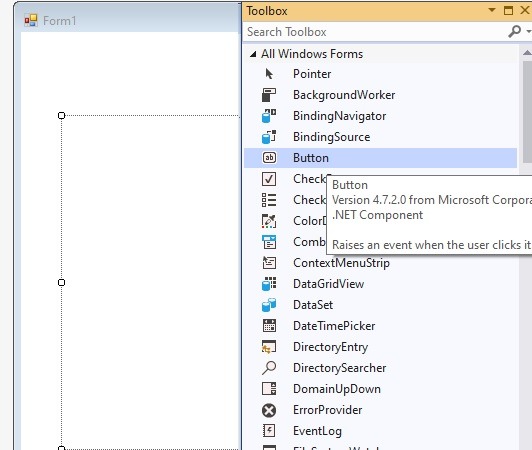Viewport: 532px width, 450px height.
Task: Select ErrorProvider in the Toolbox
Action: tap(327, 410)
